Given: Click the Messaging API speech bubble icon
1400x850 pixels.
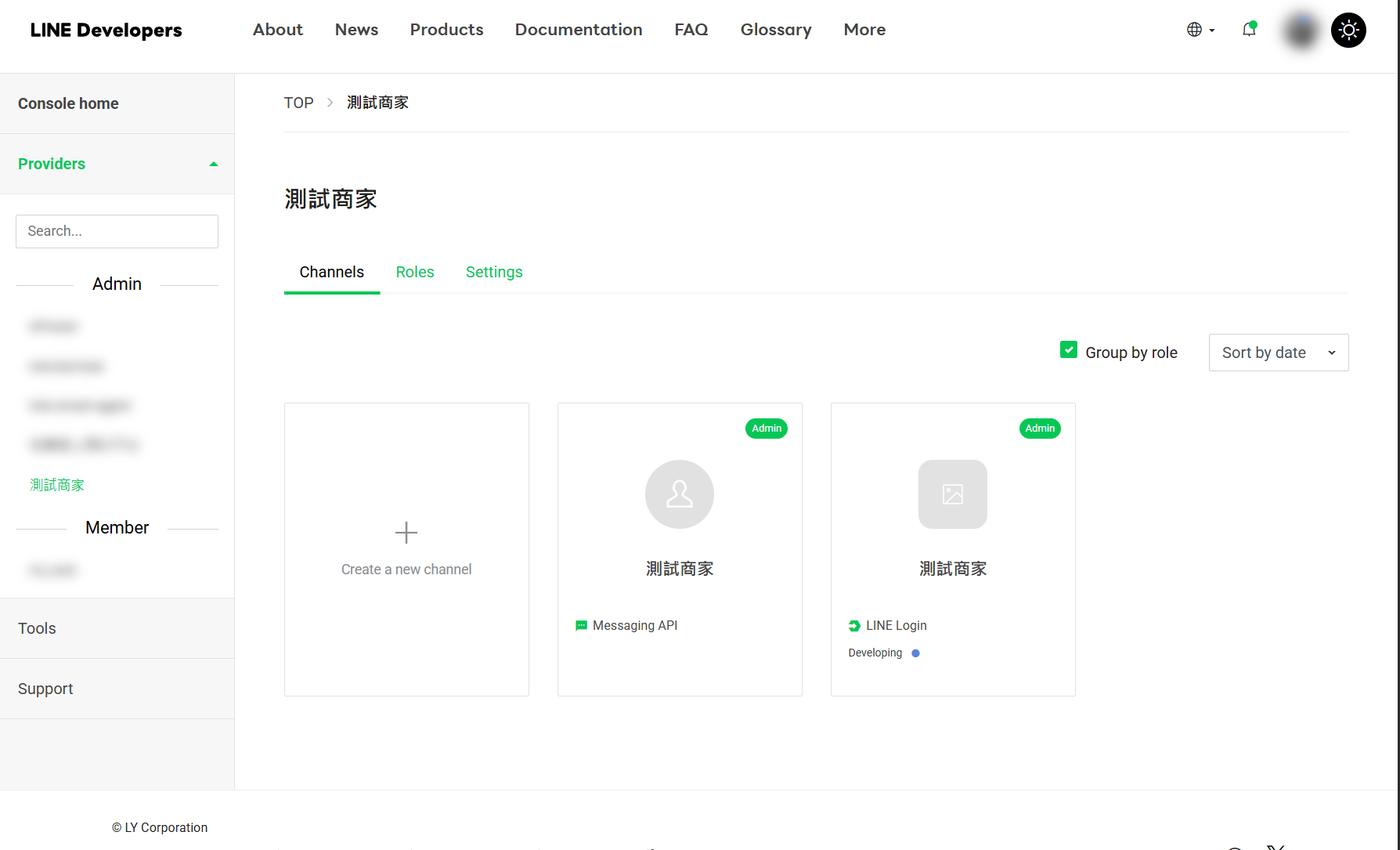Looking at the screenshot, I should coord(581,626).
